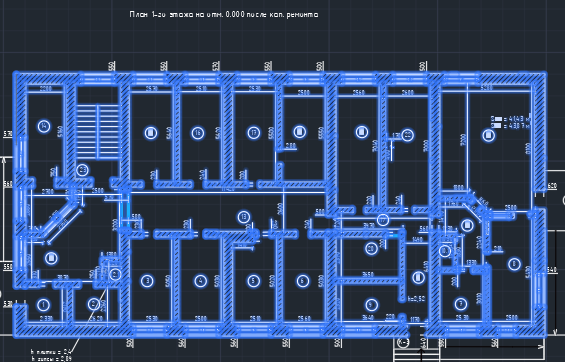Select the K-3 circular callout marker
The image size is (565, 362).
403,343
